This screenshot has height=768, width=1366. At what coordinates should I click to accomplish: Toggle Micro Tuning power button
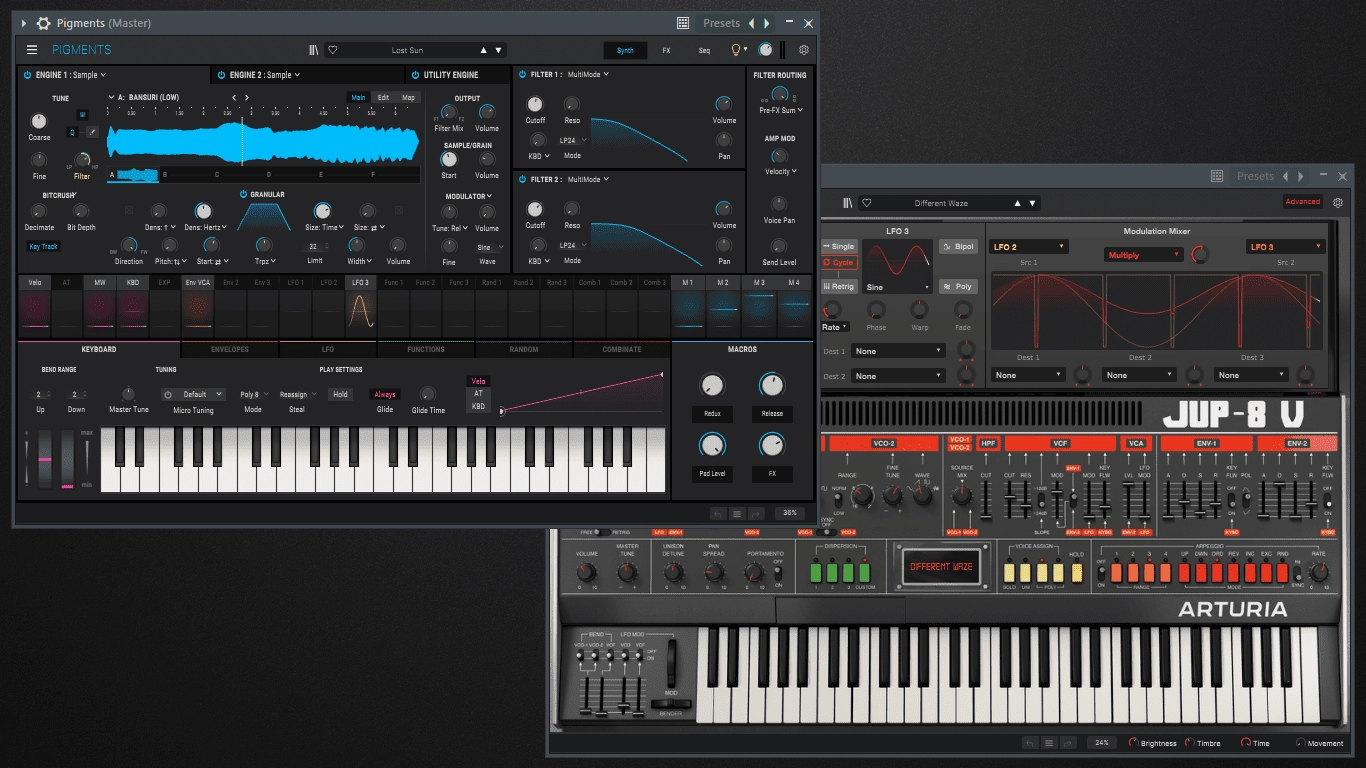[168, 395]
